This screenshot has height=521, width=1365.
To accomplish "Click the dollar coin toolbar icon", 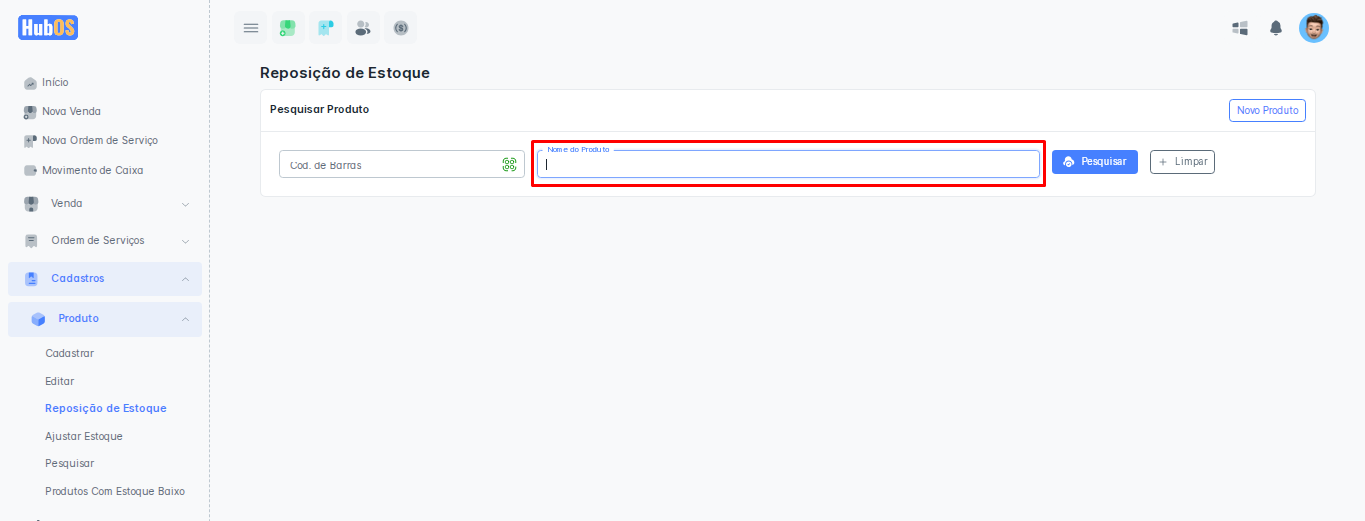I will [x=400, y=28].
